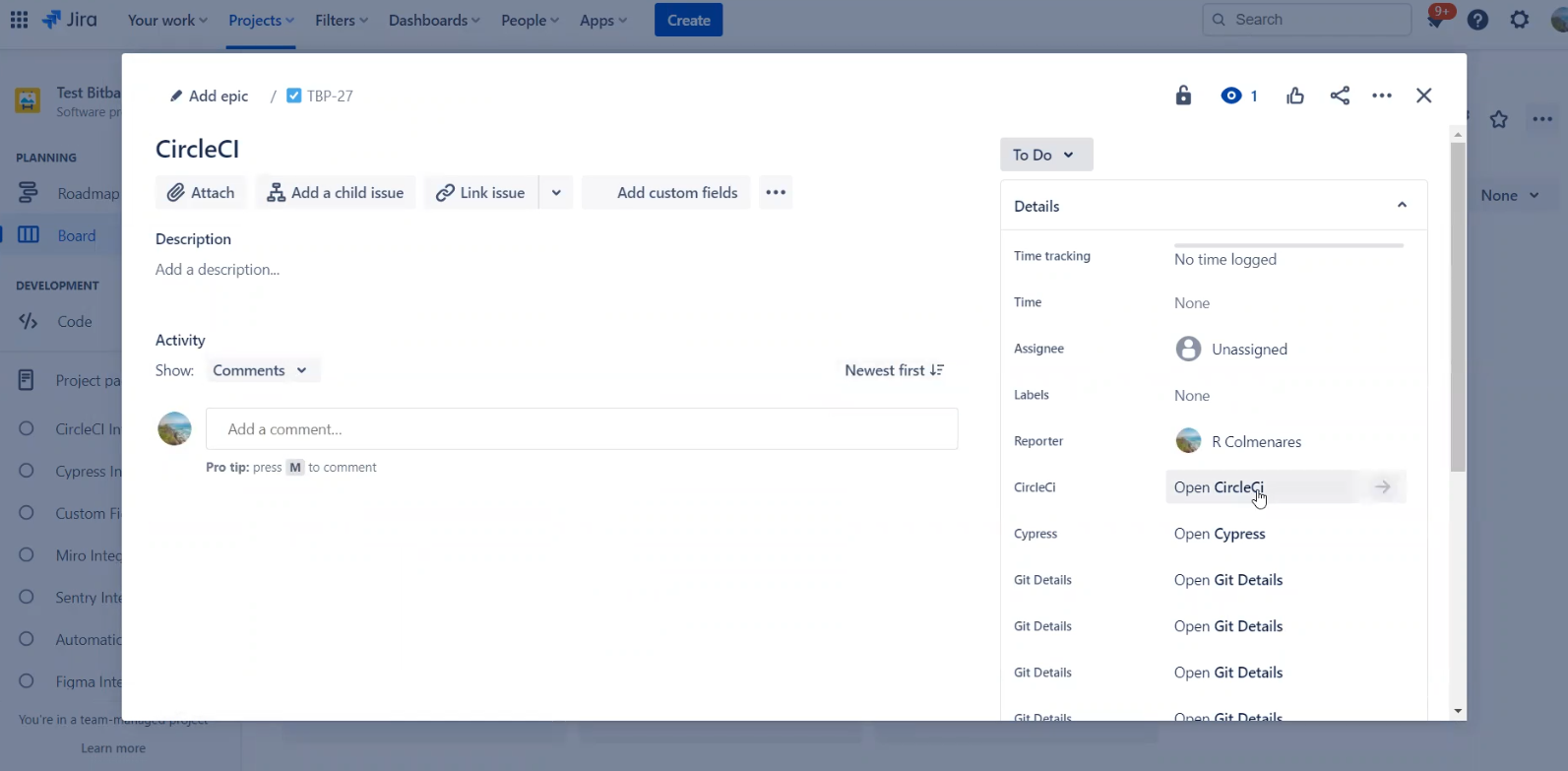Collapse the Details panel
The height and width of the screenshot is (771, 1568).
(1402, 205)
